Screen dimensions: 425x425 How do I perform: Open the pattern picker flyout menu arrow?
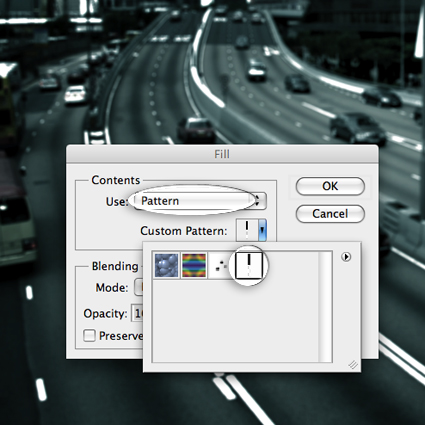(x=346, y=257)
